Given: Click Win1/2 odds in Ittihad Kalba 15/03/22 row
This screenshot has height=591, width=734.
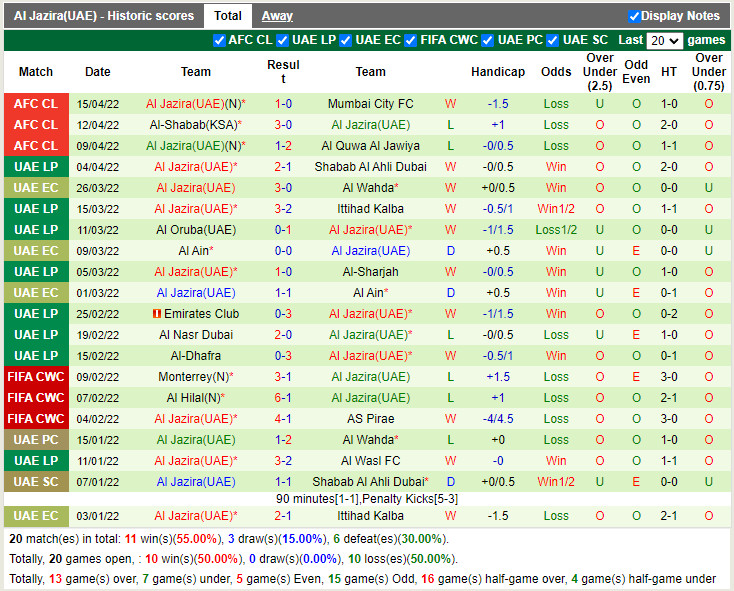Looking at the screenshot, I should (556, 209).
